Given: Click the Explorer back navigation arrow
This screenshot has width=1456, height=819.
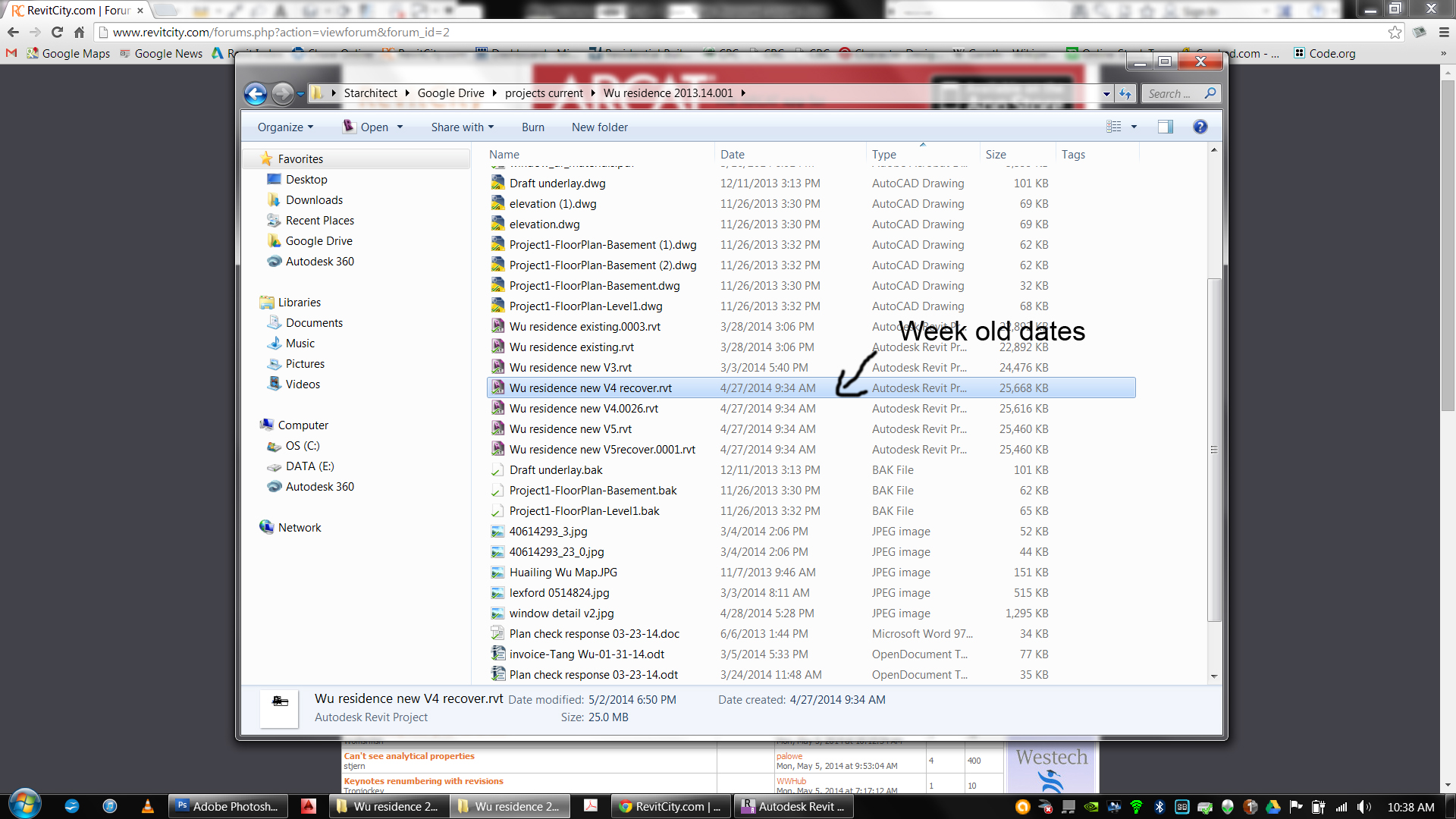Looking at the screenshot, I should point(256,94).
